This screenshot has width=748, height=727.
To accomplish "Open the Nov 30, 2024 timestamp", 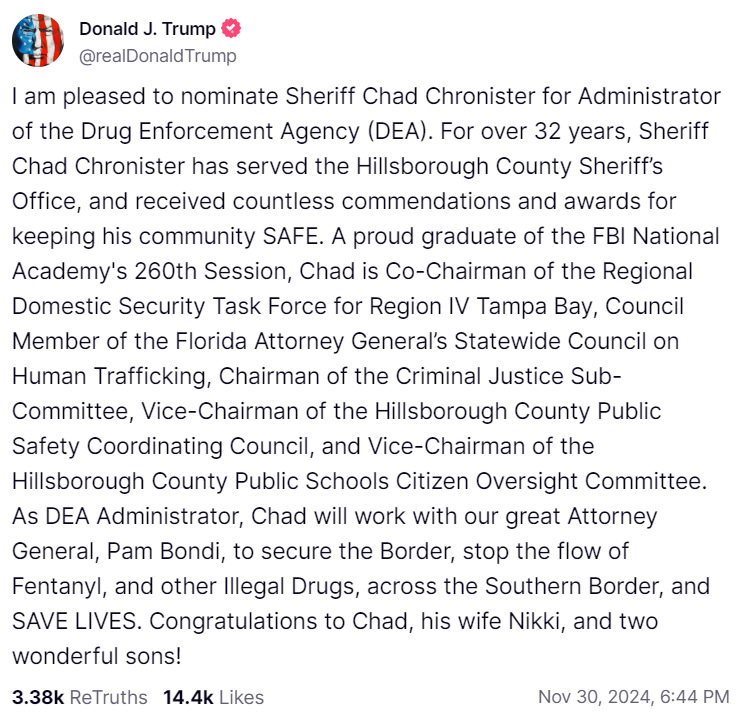I will click(x=633, y=696).
